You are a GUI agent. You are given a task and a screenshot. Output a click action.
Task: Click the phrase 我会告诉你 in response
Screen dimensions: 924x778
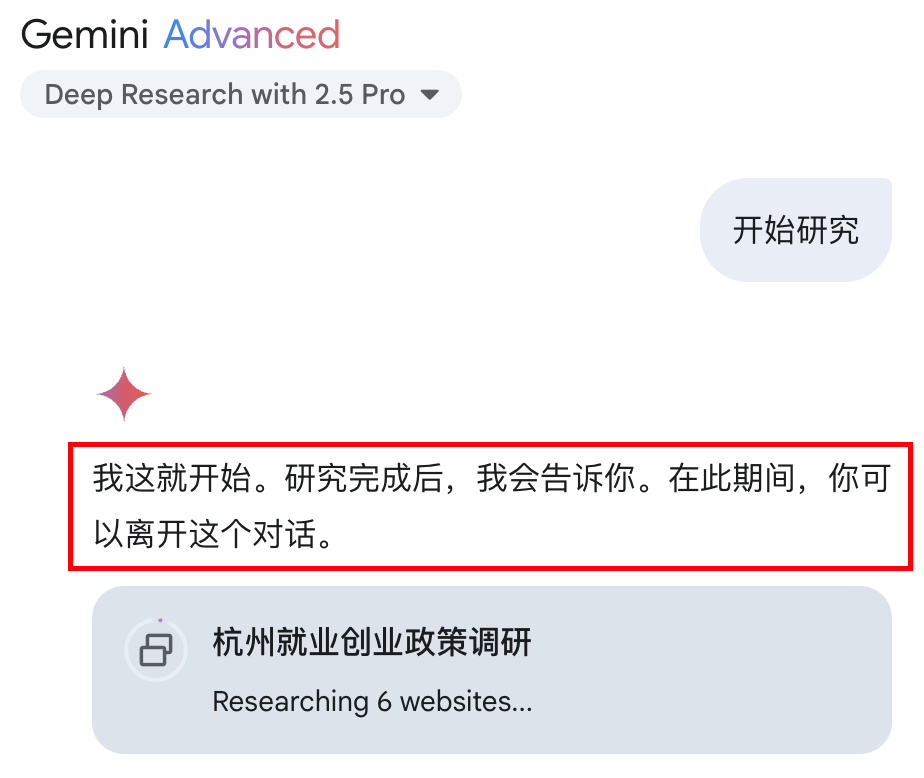click(556, 478)
